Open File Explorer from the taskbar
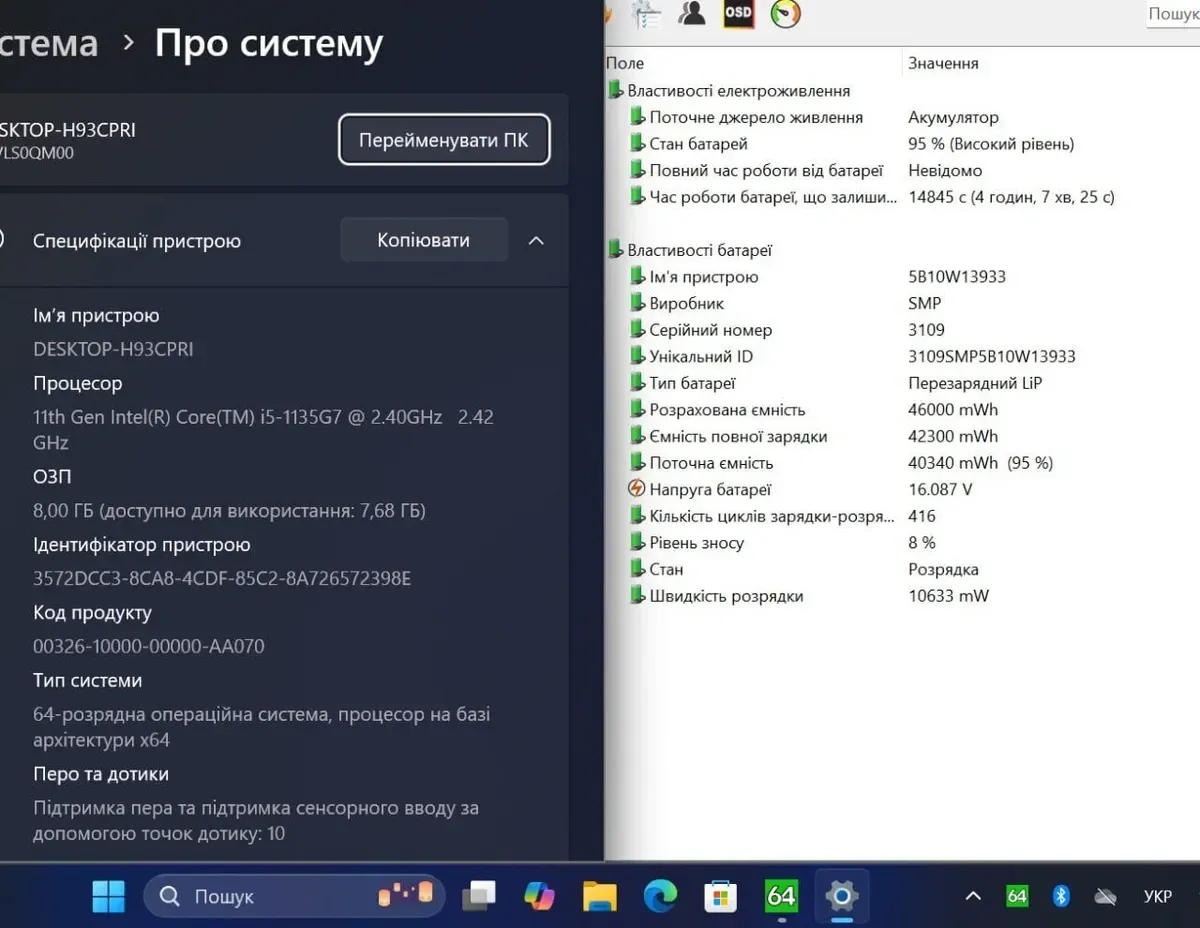The image size is (1200, 928). [600, 896]
